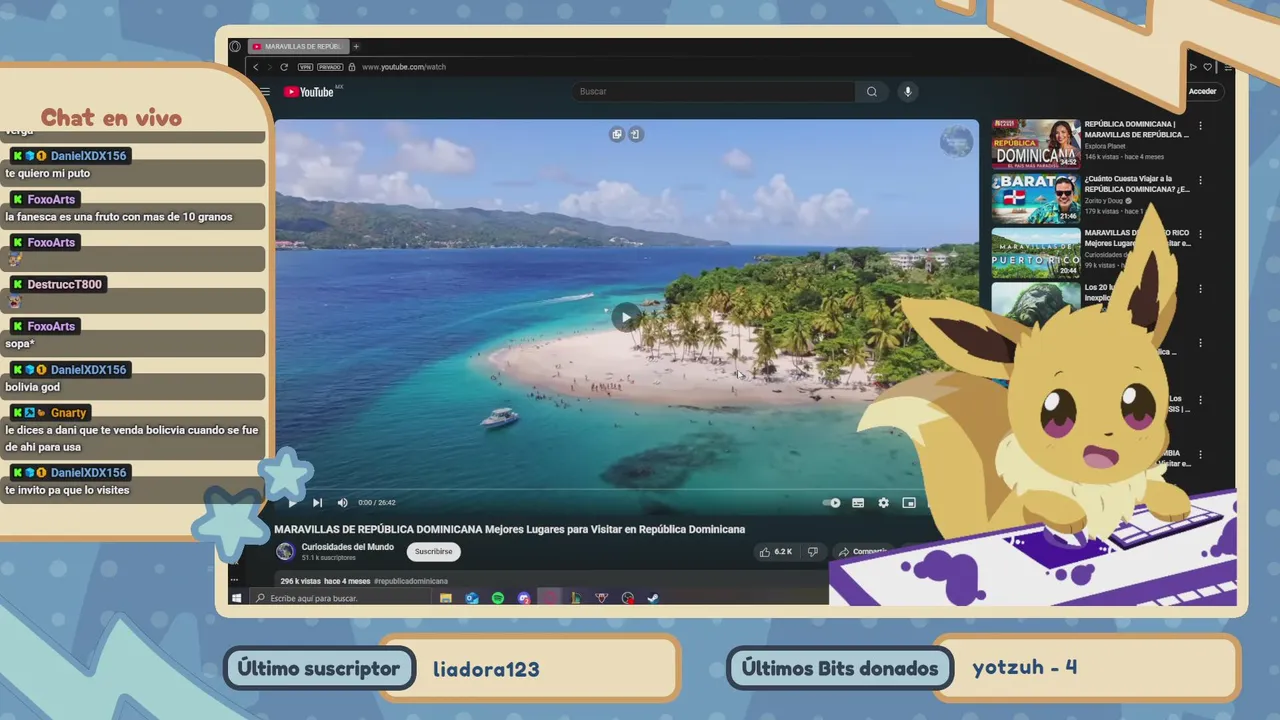Image resolution: width=1280 pixels, height=720 pixels.
Task: Open File Explorer from the taskbar
Action: click(x=446, y=598)
